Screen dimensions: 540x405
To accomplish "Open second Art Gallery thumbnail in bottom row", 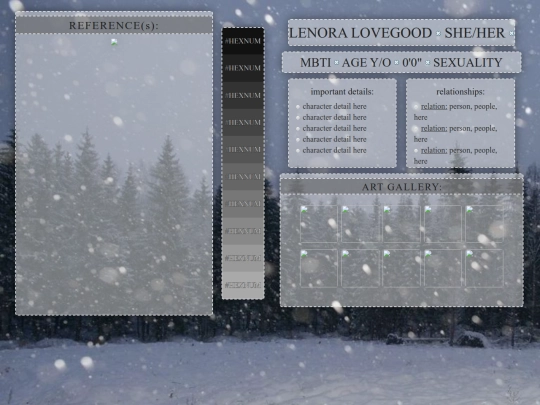I will click(x=360, y=268).
